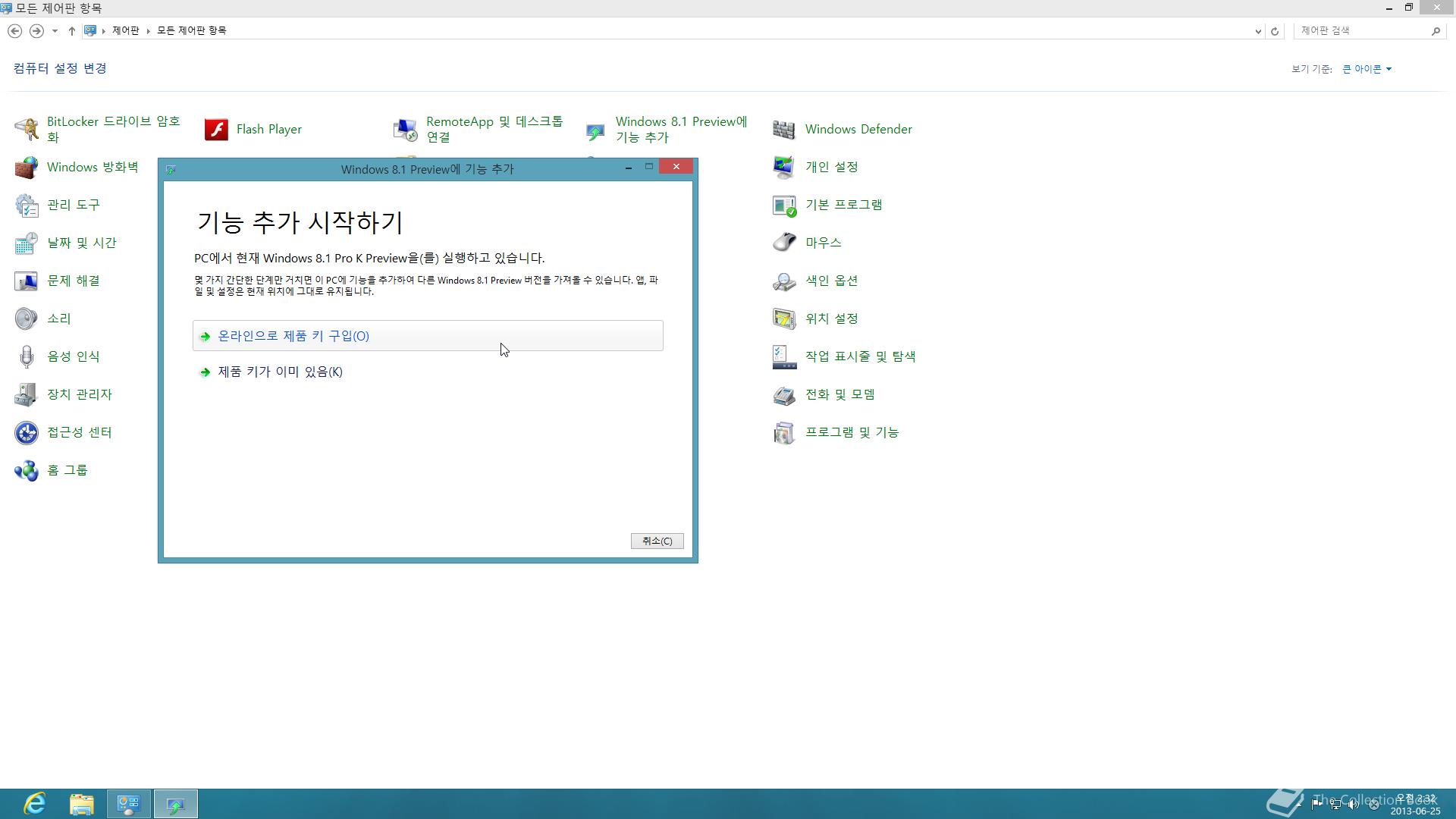Close the add features dialog window
The width and height of the screenshot is (1456, 819).
676,167
